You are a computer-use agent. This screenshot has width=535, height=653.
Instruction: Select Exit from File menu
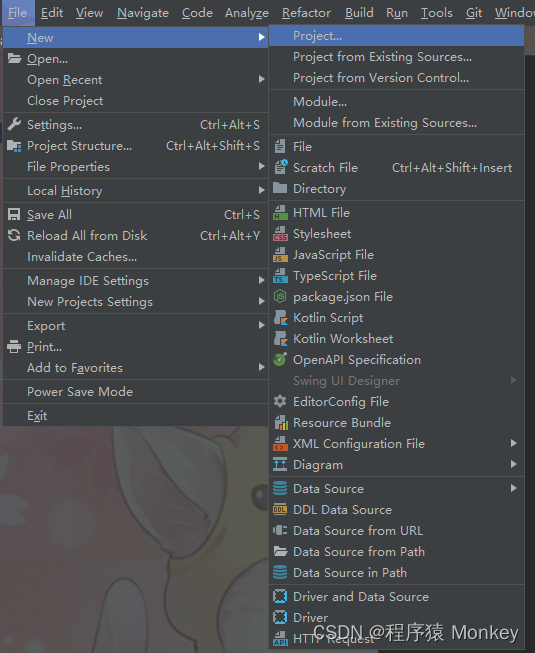135,416
